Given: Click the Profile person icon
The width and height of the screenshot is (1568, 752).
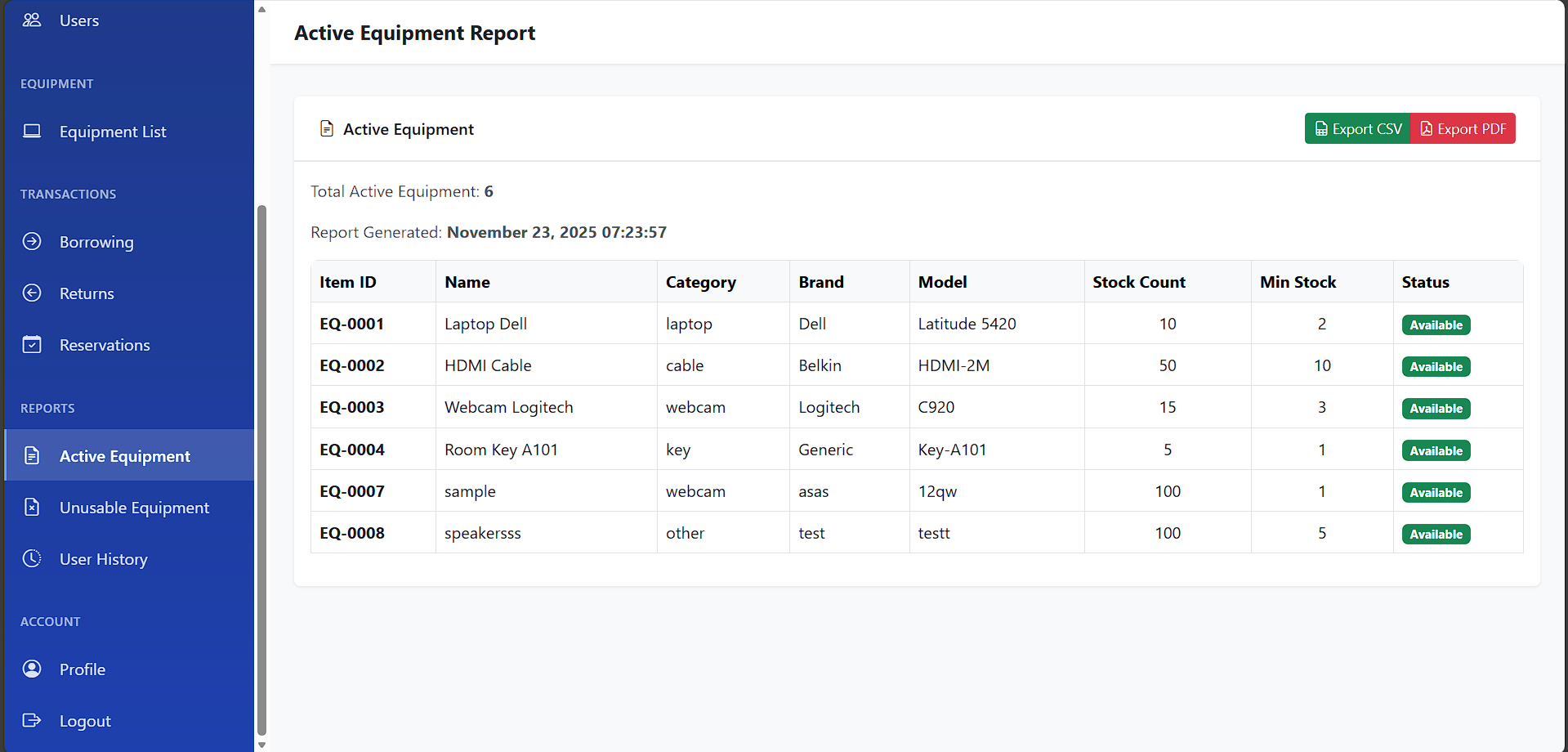Looking at the screenshot, I should (x=32, y=669).
